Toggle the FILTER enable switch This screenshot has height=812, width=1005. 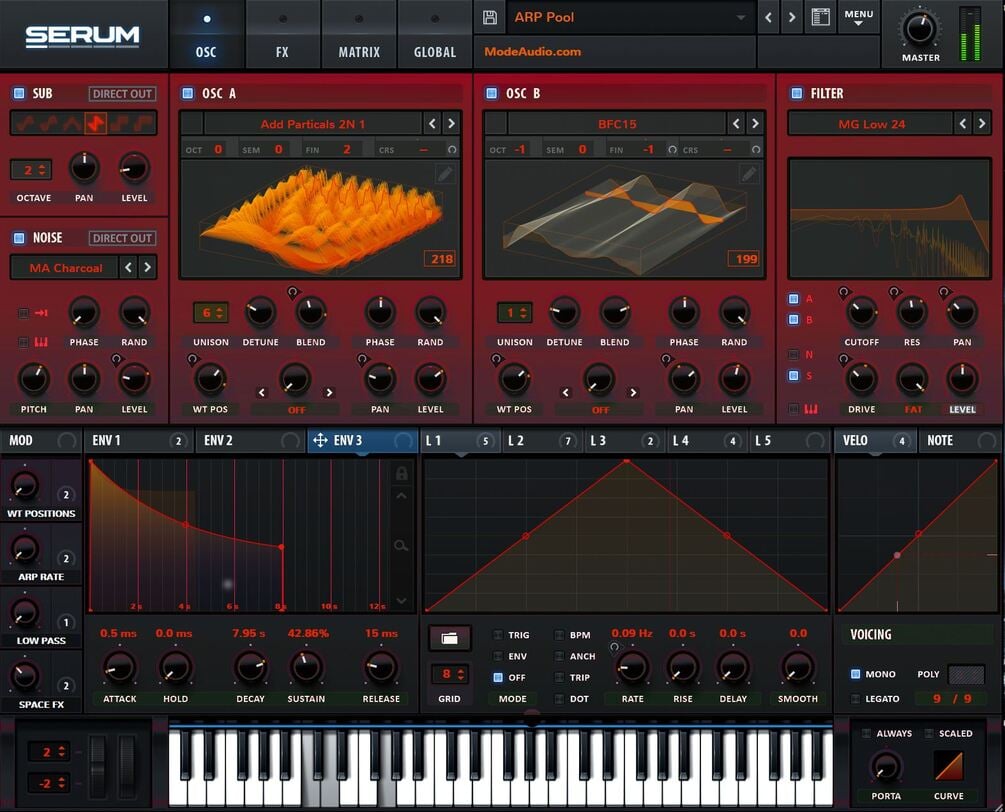797,93
